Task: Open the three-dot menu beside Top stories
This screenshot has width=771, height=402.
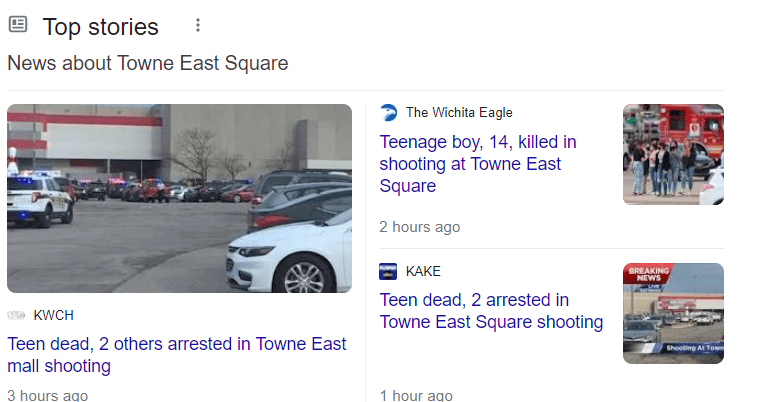Action: click(x=198, y=26)
